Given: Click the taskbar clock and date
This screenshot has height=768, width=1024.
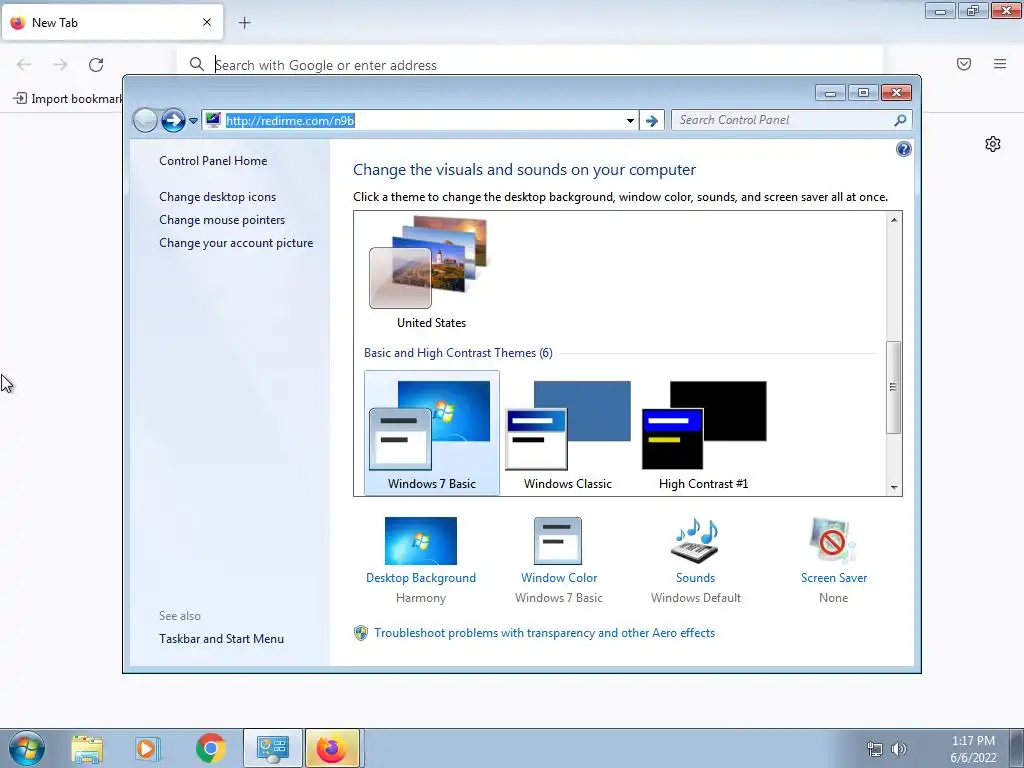Looking at the screenshot, I should 973,749.
